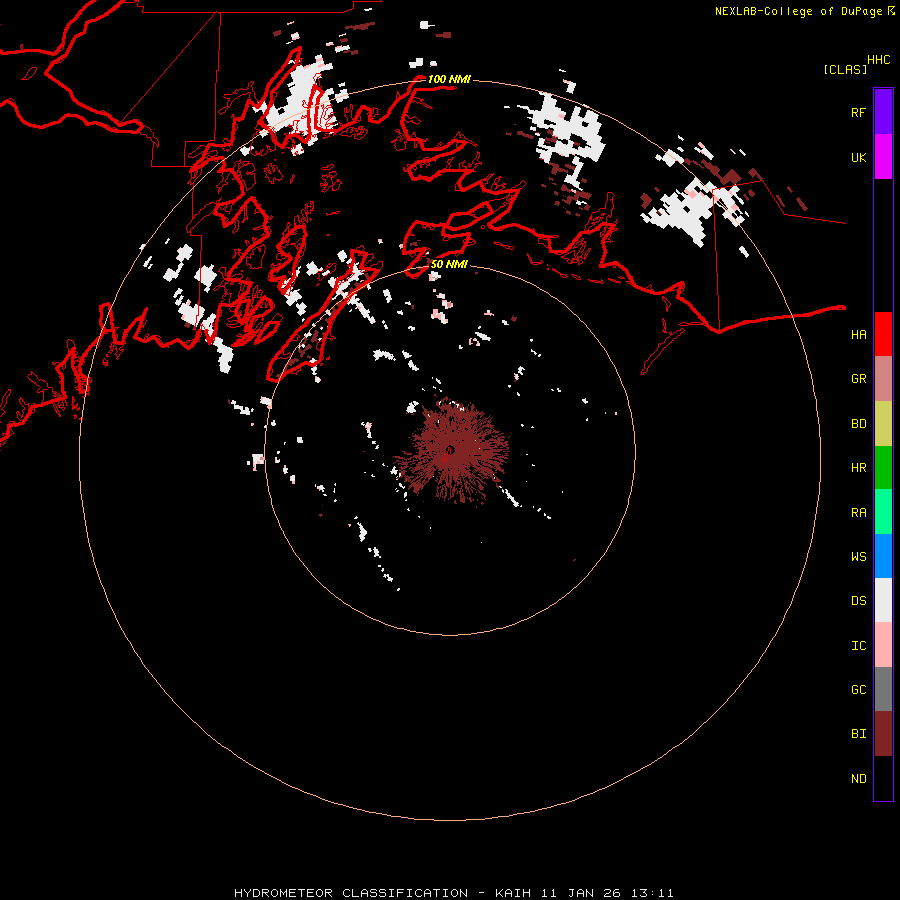Select the GC gray legend swatch

(883, 689)
